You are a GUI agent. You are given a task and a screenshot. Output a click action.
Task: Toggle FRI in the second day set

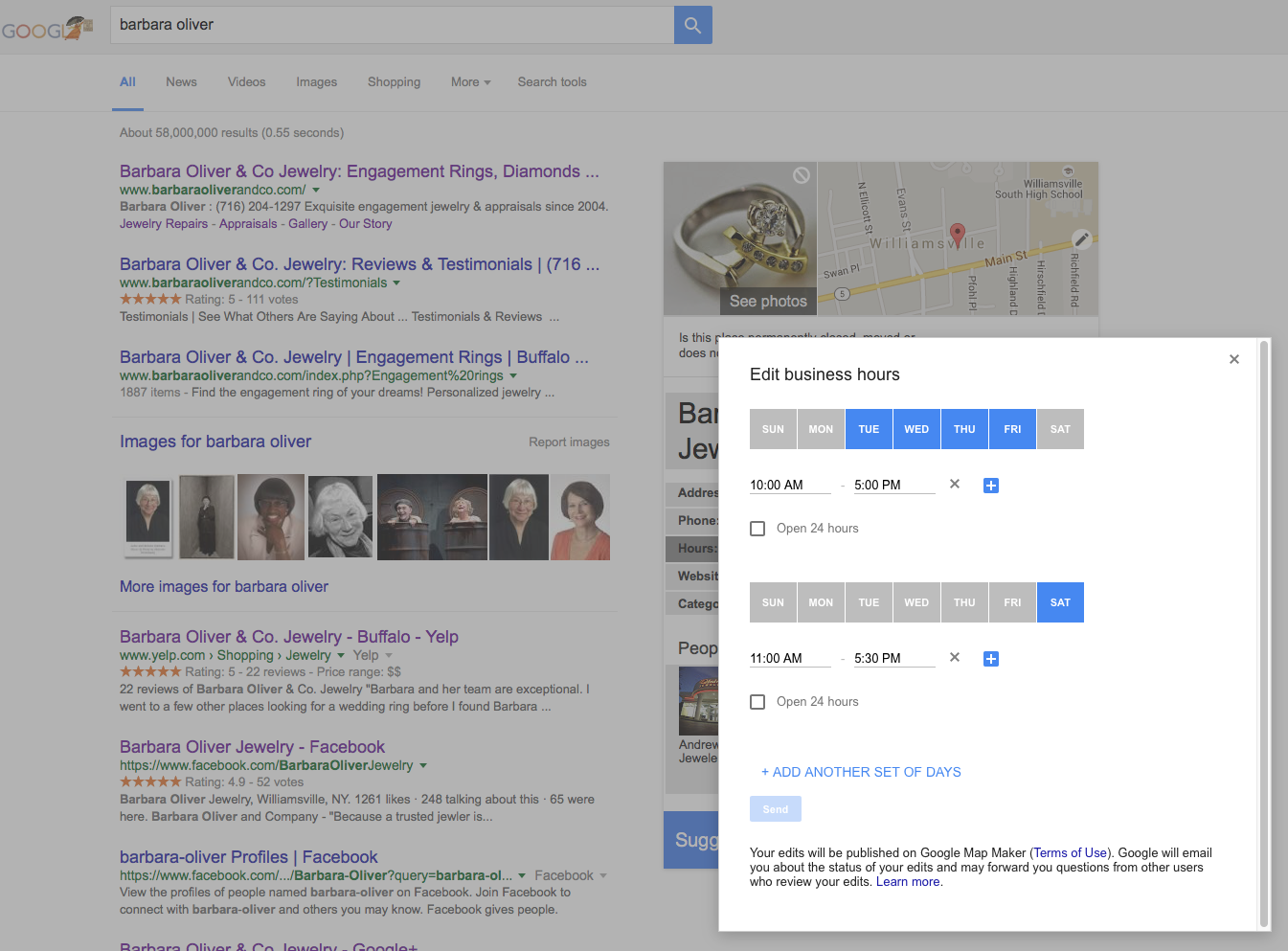click(x=1012, y=602)
